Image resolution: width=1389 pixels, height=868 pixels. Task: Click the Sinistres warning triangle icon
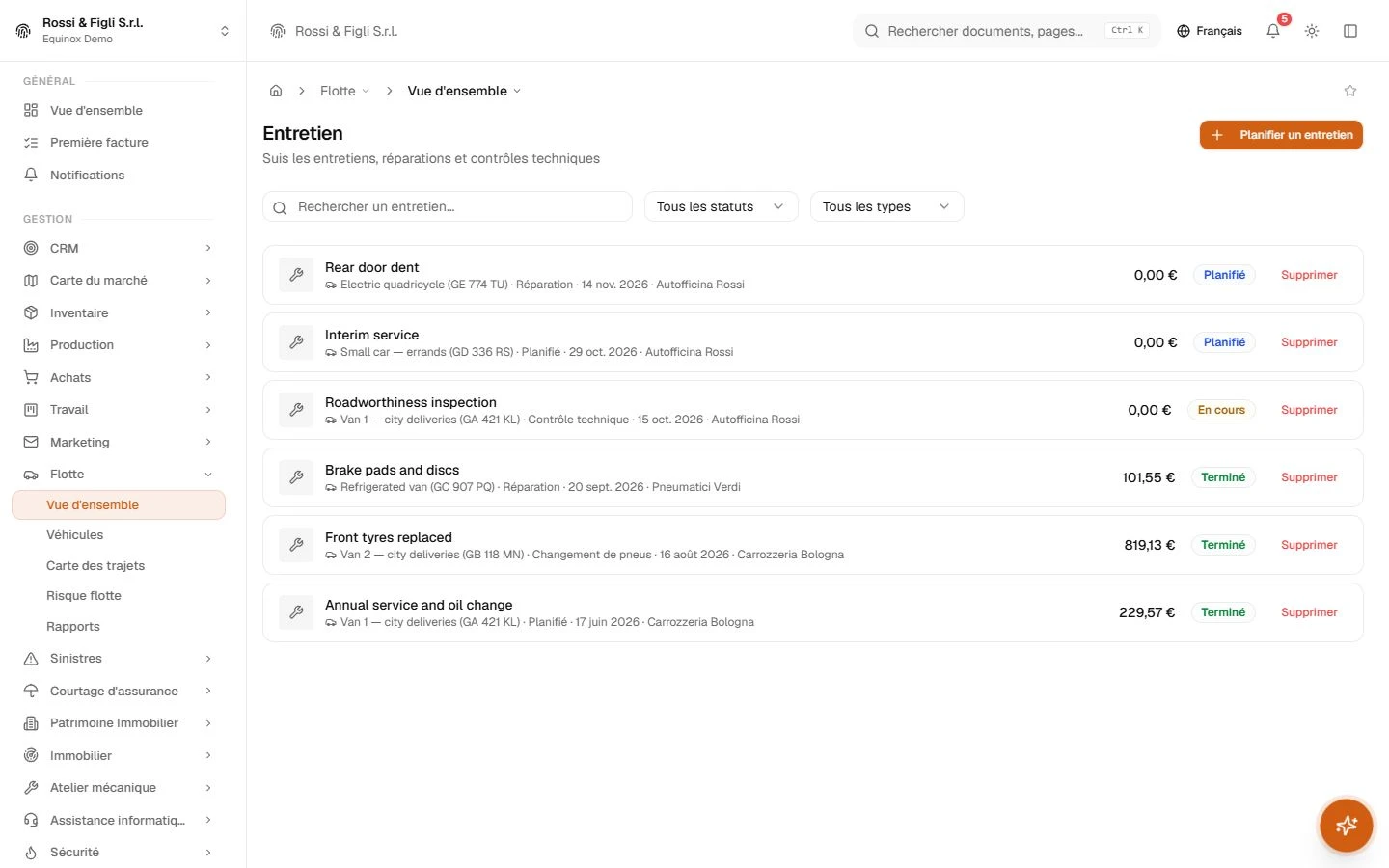pos(31,659)
